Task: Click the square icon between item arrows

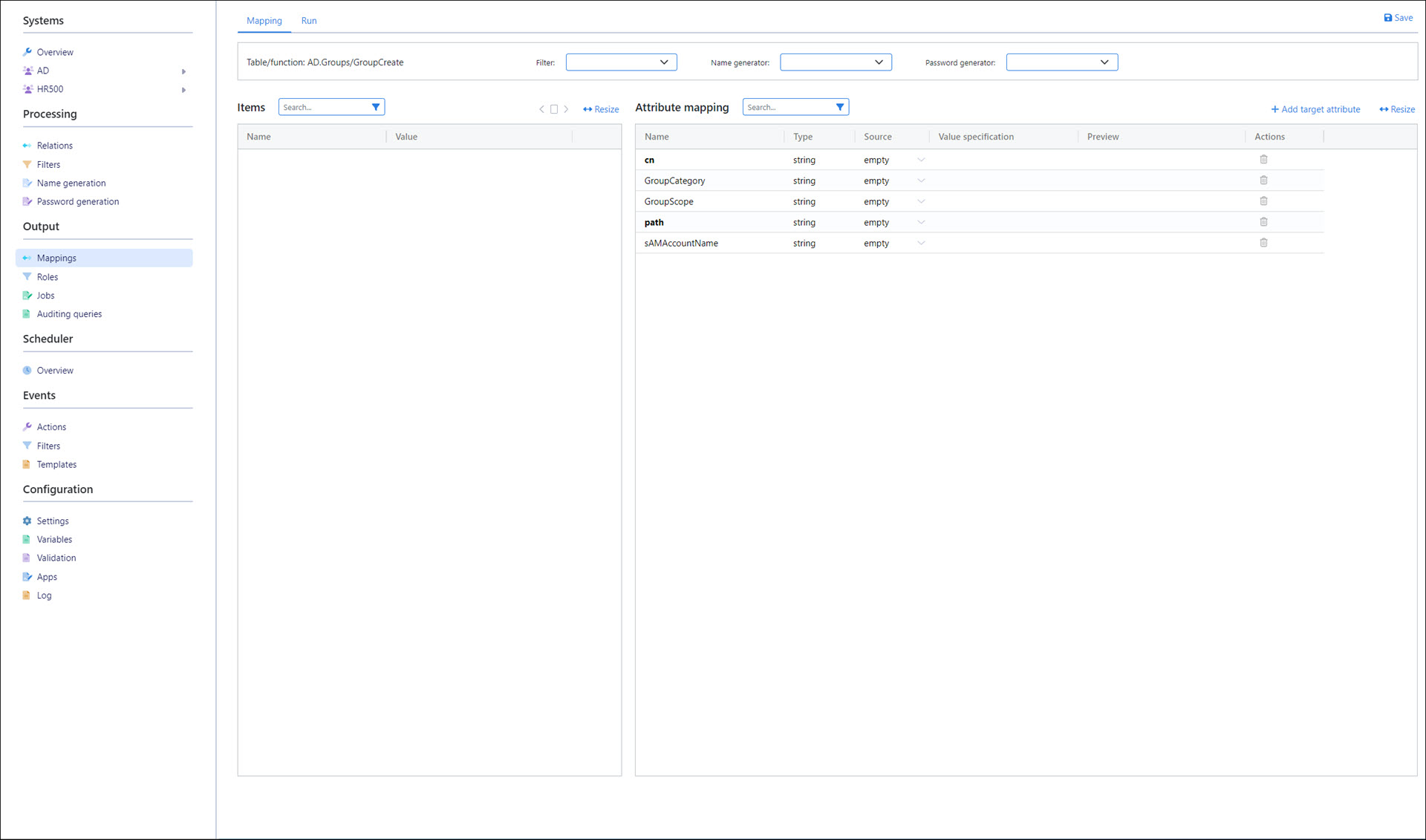Action: point(554,109)
